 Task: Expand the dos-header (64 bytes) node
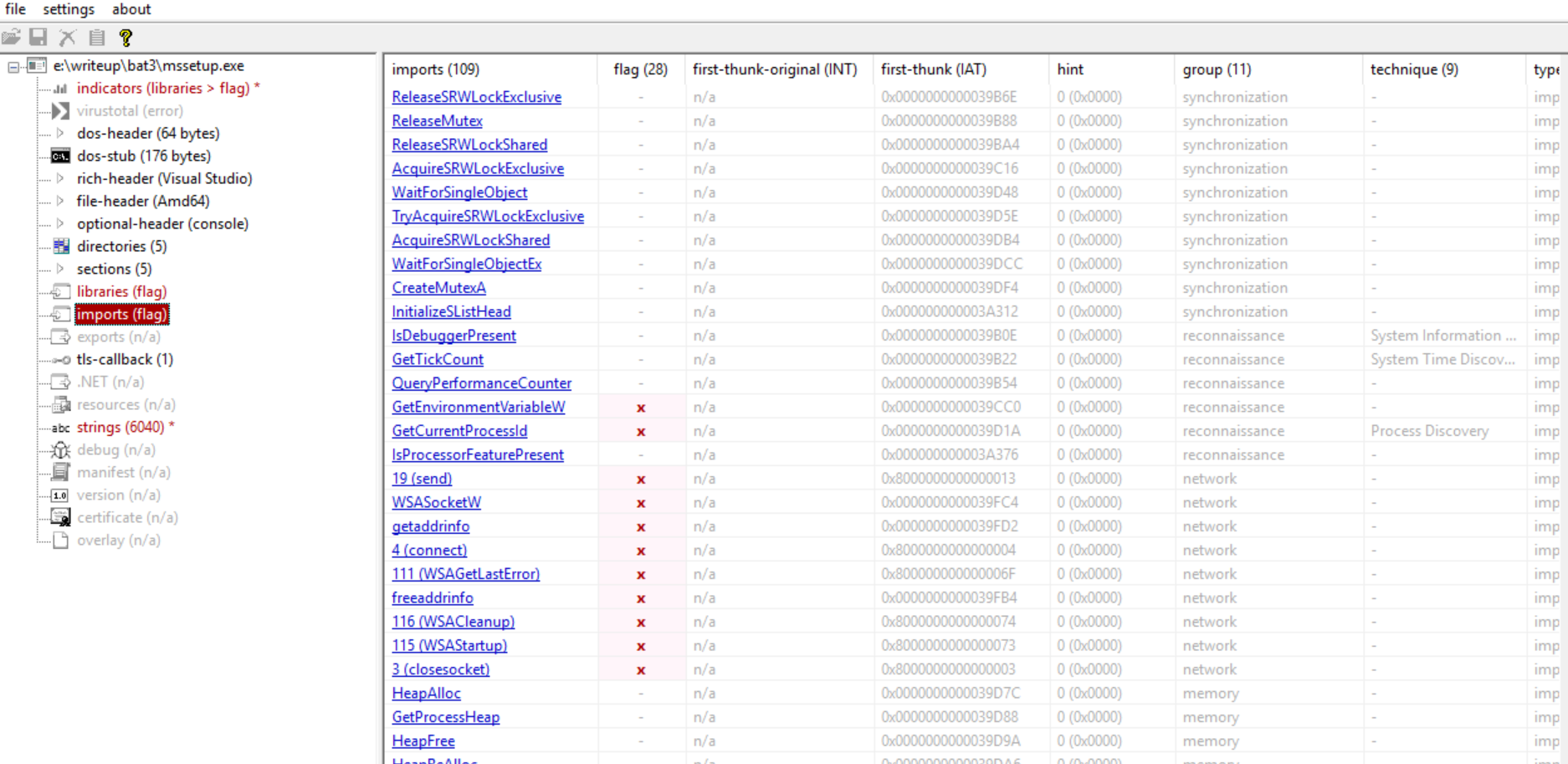click(60, 133)
